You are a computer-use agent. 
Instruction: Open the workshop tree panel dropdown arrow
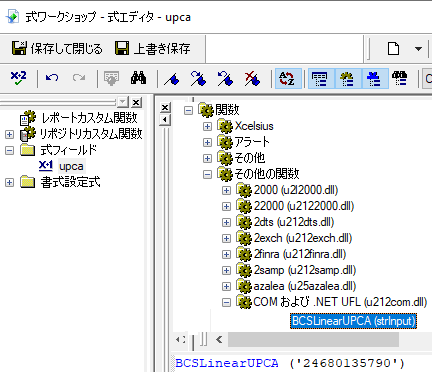pyautogui.click(x=123, y=102)
